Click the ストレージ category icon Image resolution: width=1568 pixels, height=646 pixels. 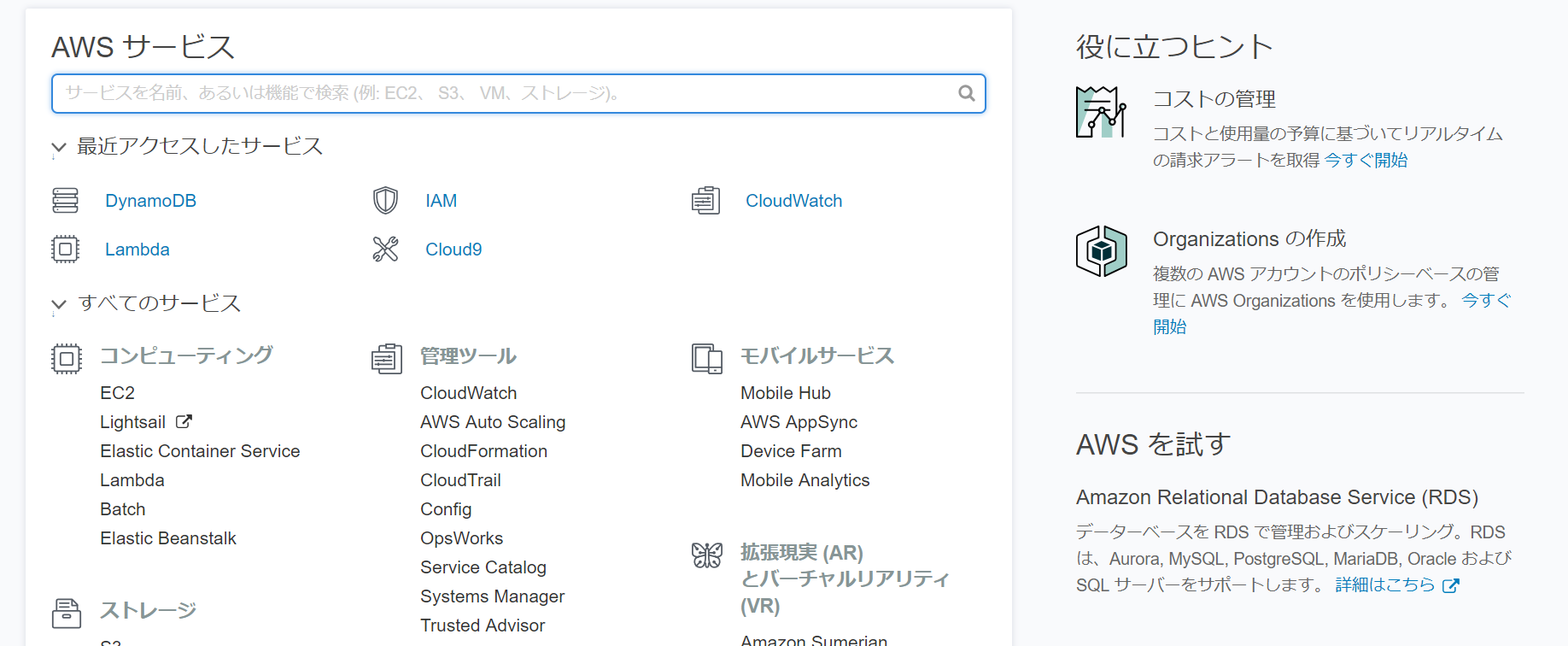click(x=66, y=613)
